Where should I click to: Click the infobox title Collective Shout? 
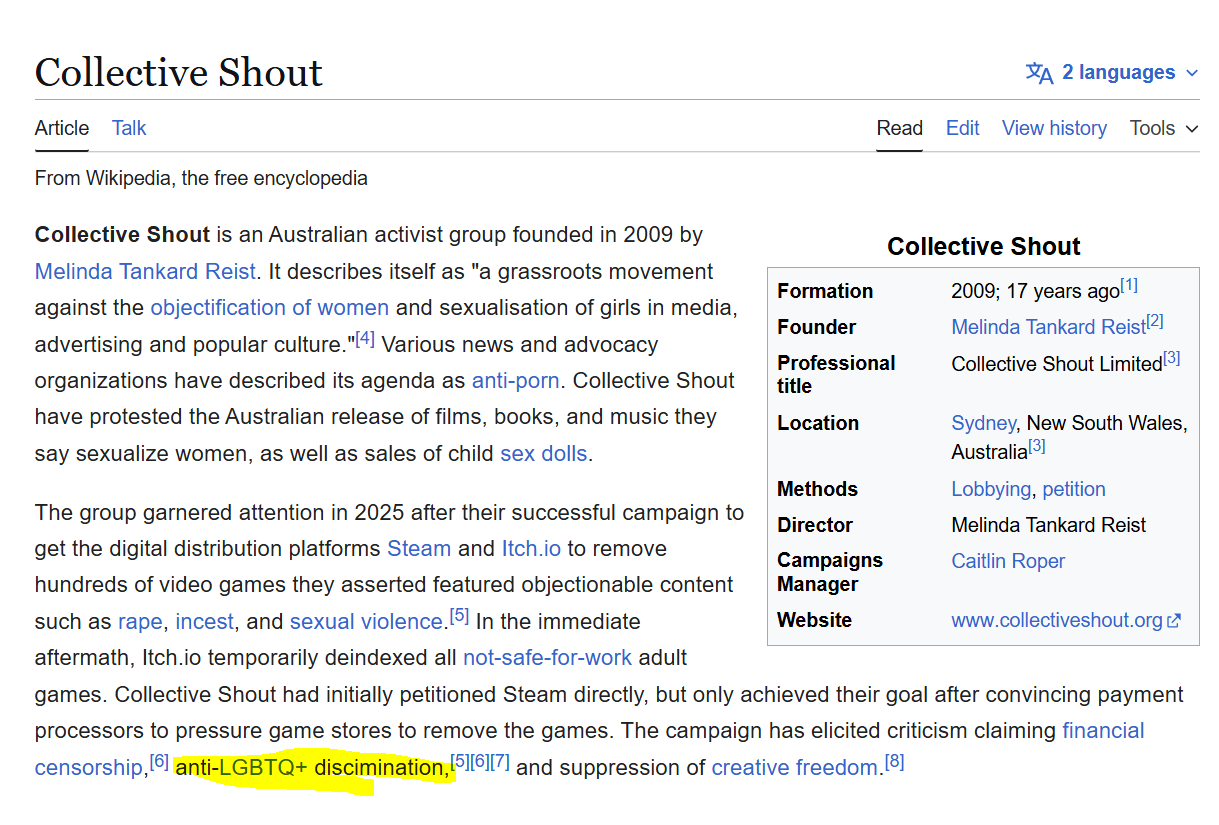click(x=984, y=247)
